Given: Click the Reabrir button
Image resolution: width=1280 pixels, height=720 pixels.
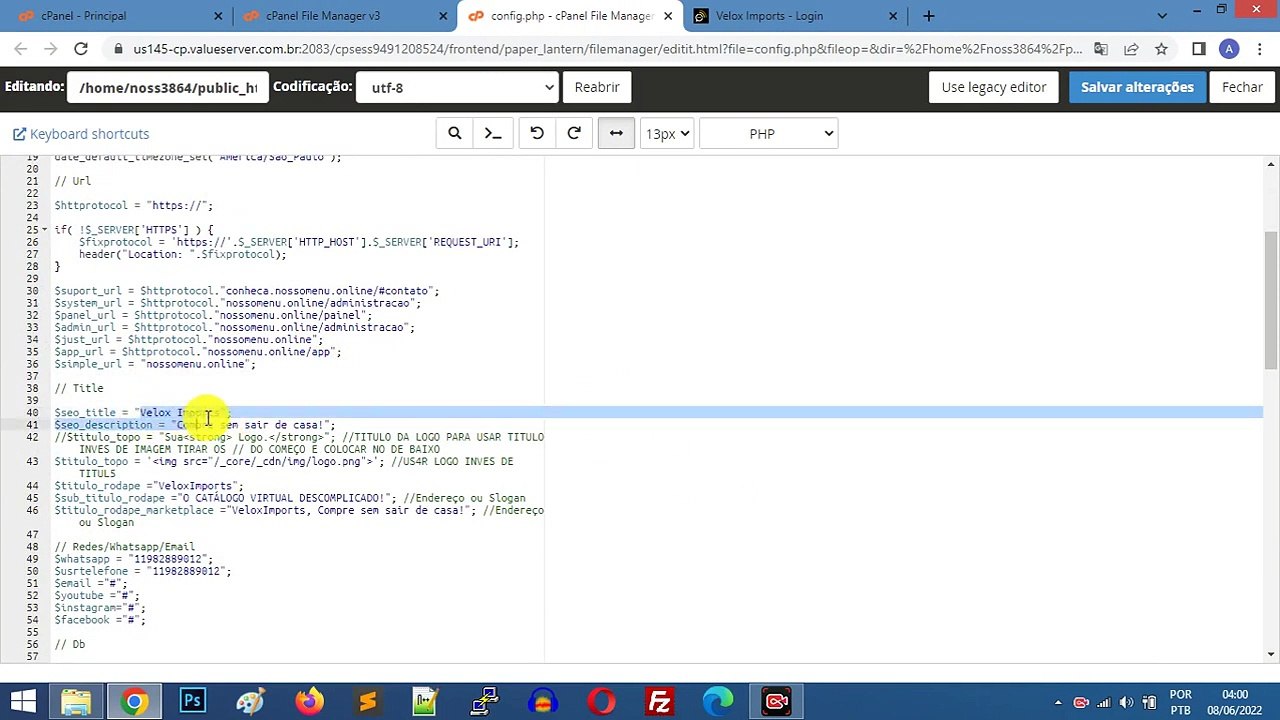Looking at the screenshot, I should point(597,87).
